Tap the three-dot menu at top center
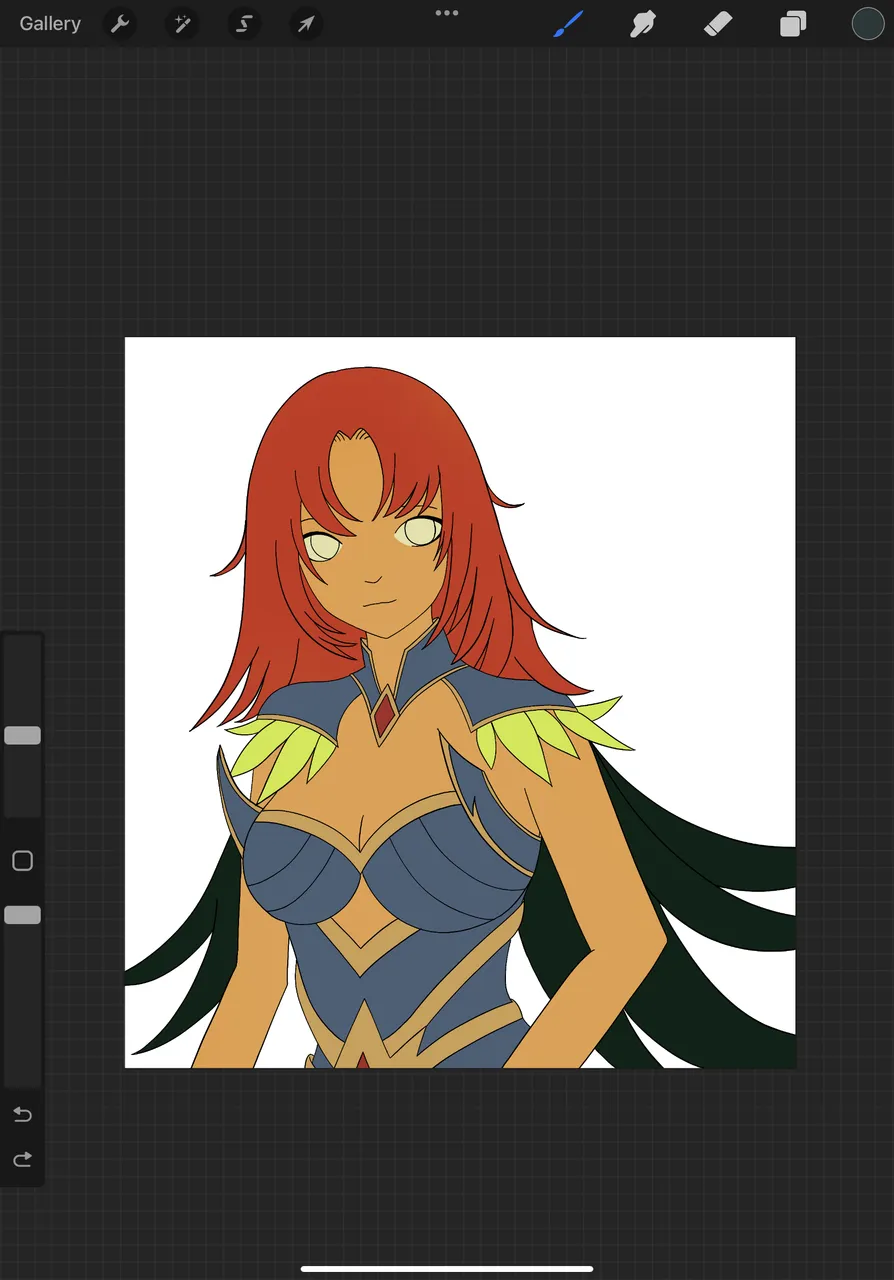 tap(447, 13)
